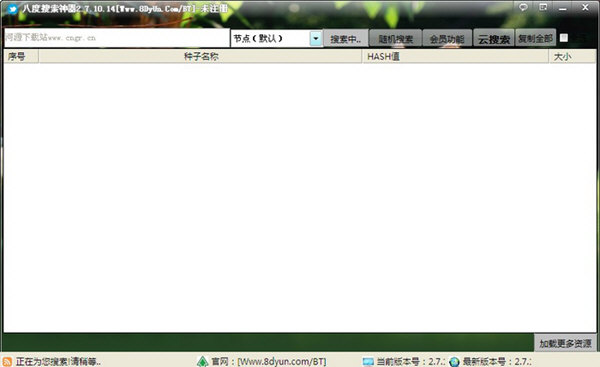This screenshot has width=600, height=367.
Task: Click the orange RSS status icon
Action: [x=7, y=361]
